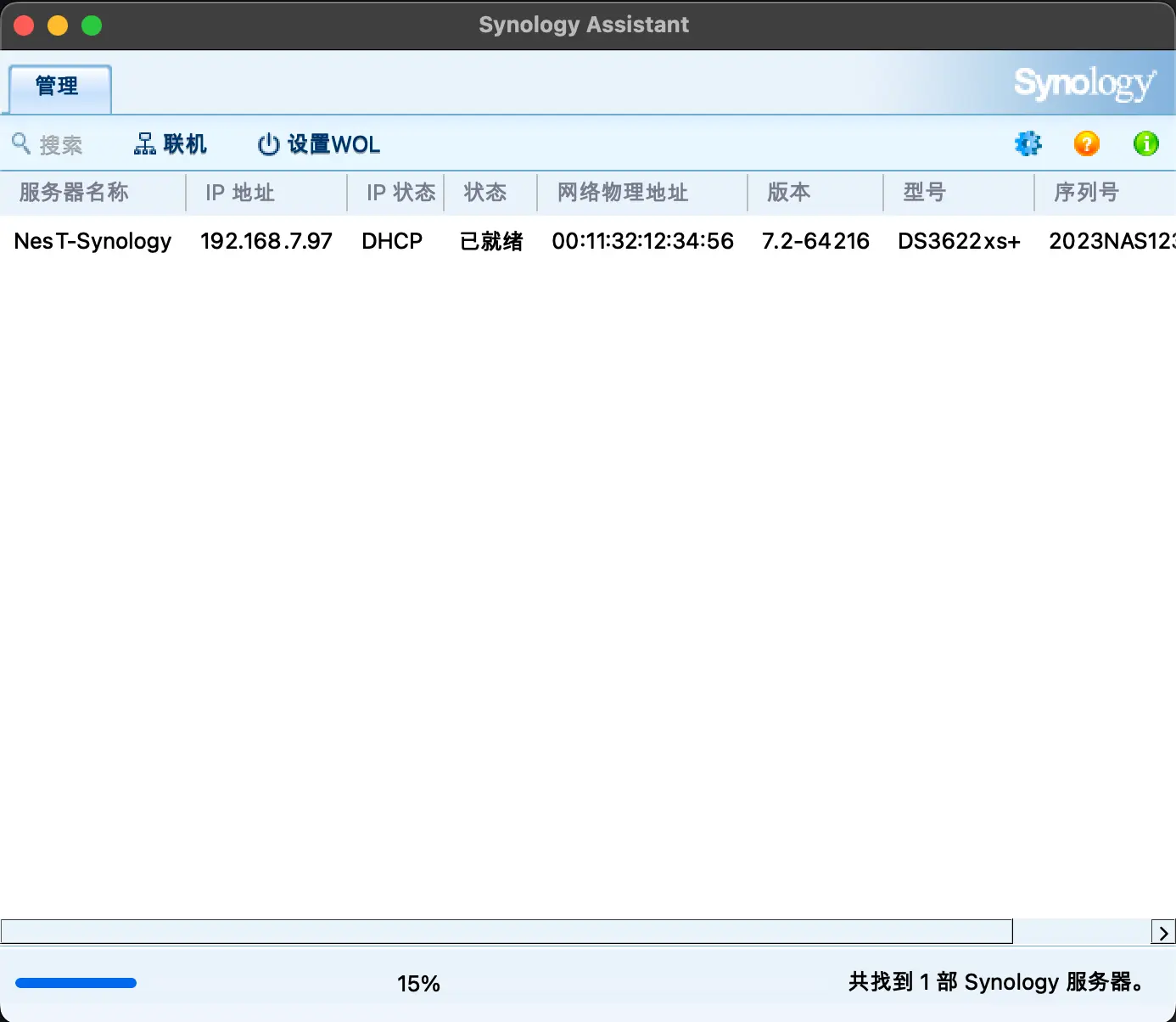
Task: Sort by IP 状态 column header
Action: (x=395, y=193)
